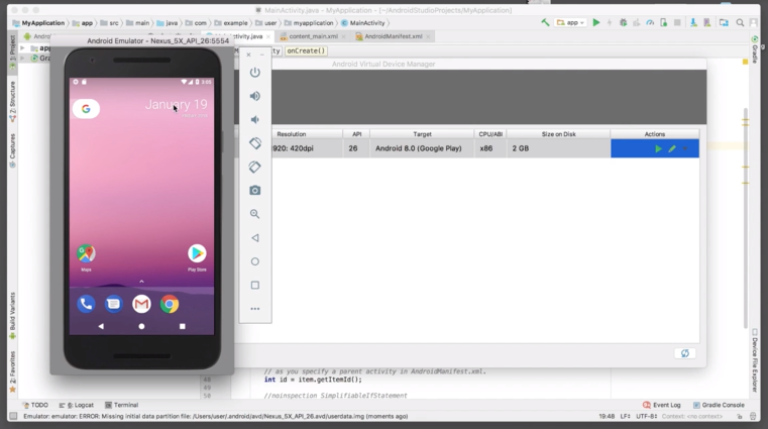Open emulator extended controls (three dots)
Image resolution: width=768 pixels, height=429 pixels.
click(x=255, y=308)
